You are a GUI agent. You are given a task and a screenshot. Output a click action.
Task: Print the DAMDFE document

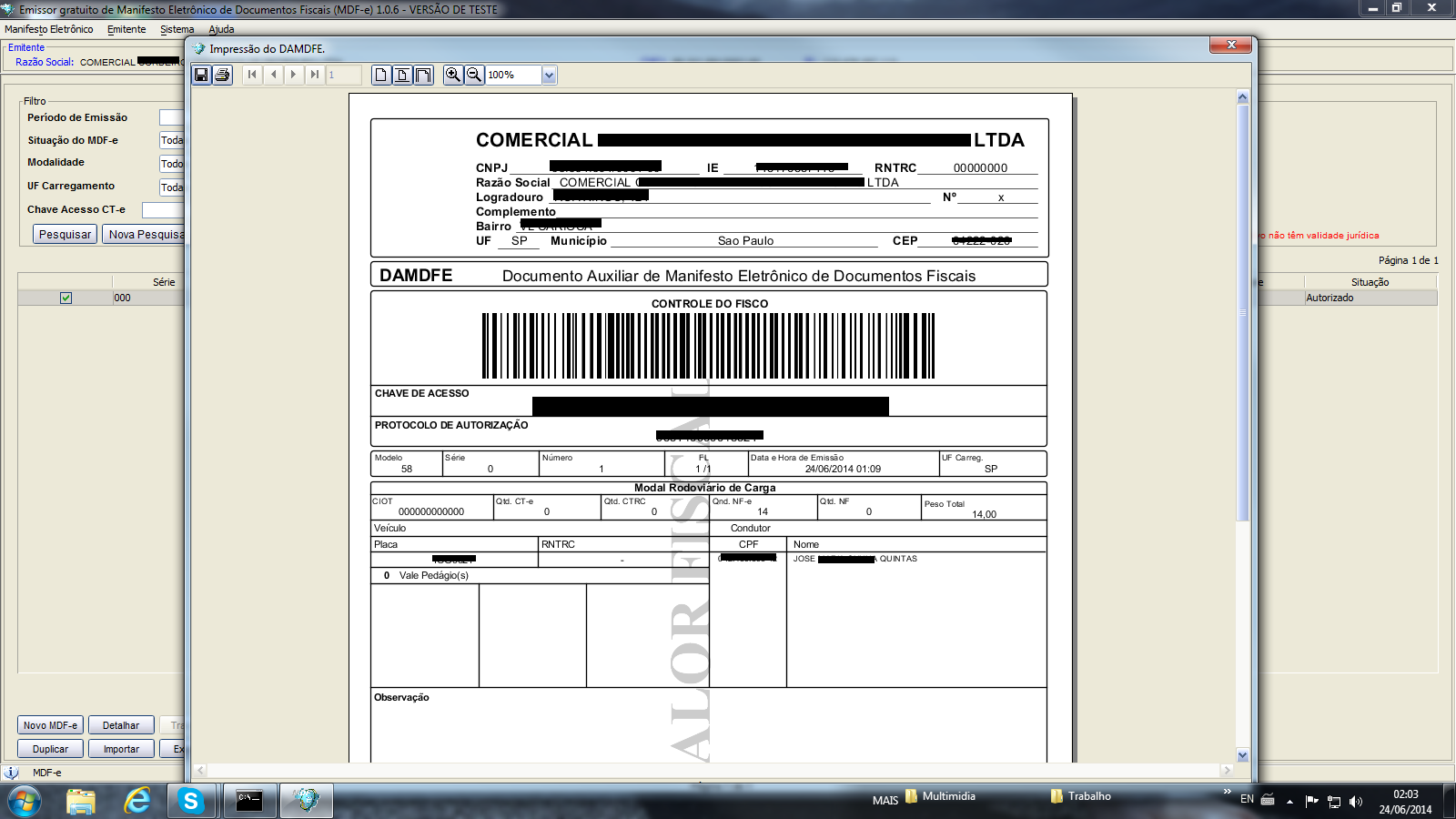[x=223, y=75]
